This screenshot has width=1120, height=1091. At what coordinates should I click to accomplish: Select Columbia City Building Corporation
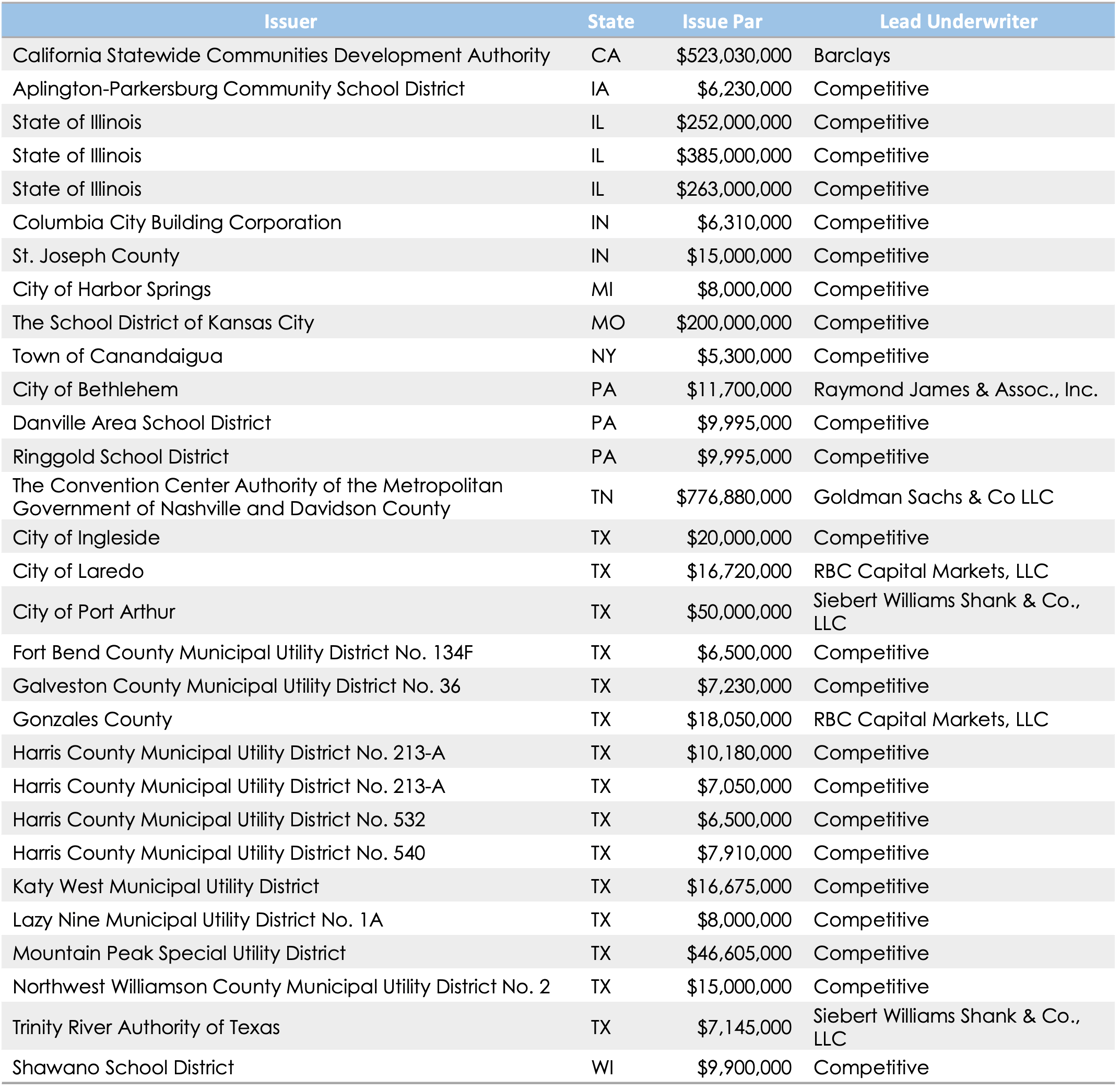[177, 222]
